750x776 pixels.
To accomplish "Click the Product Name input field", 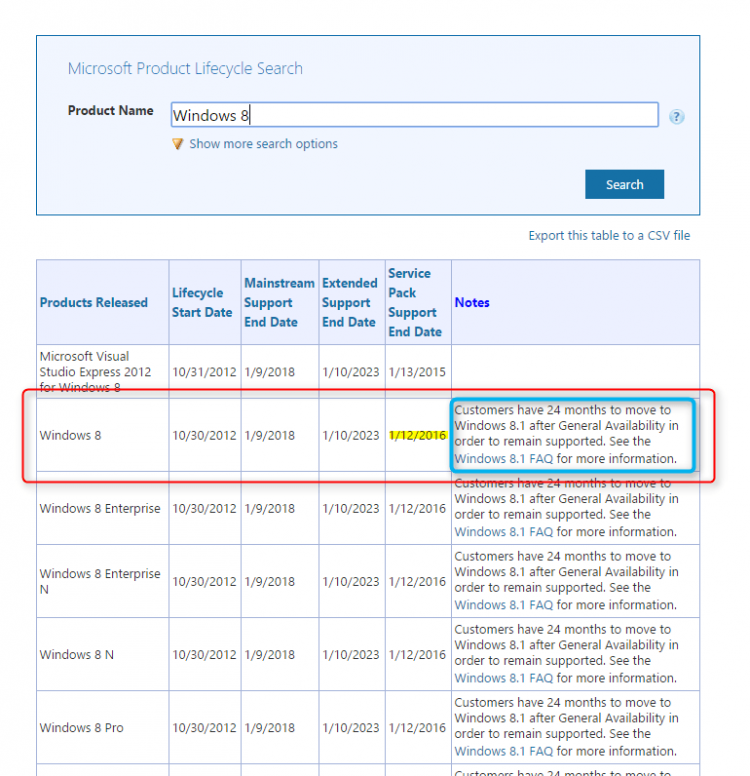I will (x=414, y=115).
